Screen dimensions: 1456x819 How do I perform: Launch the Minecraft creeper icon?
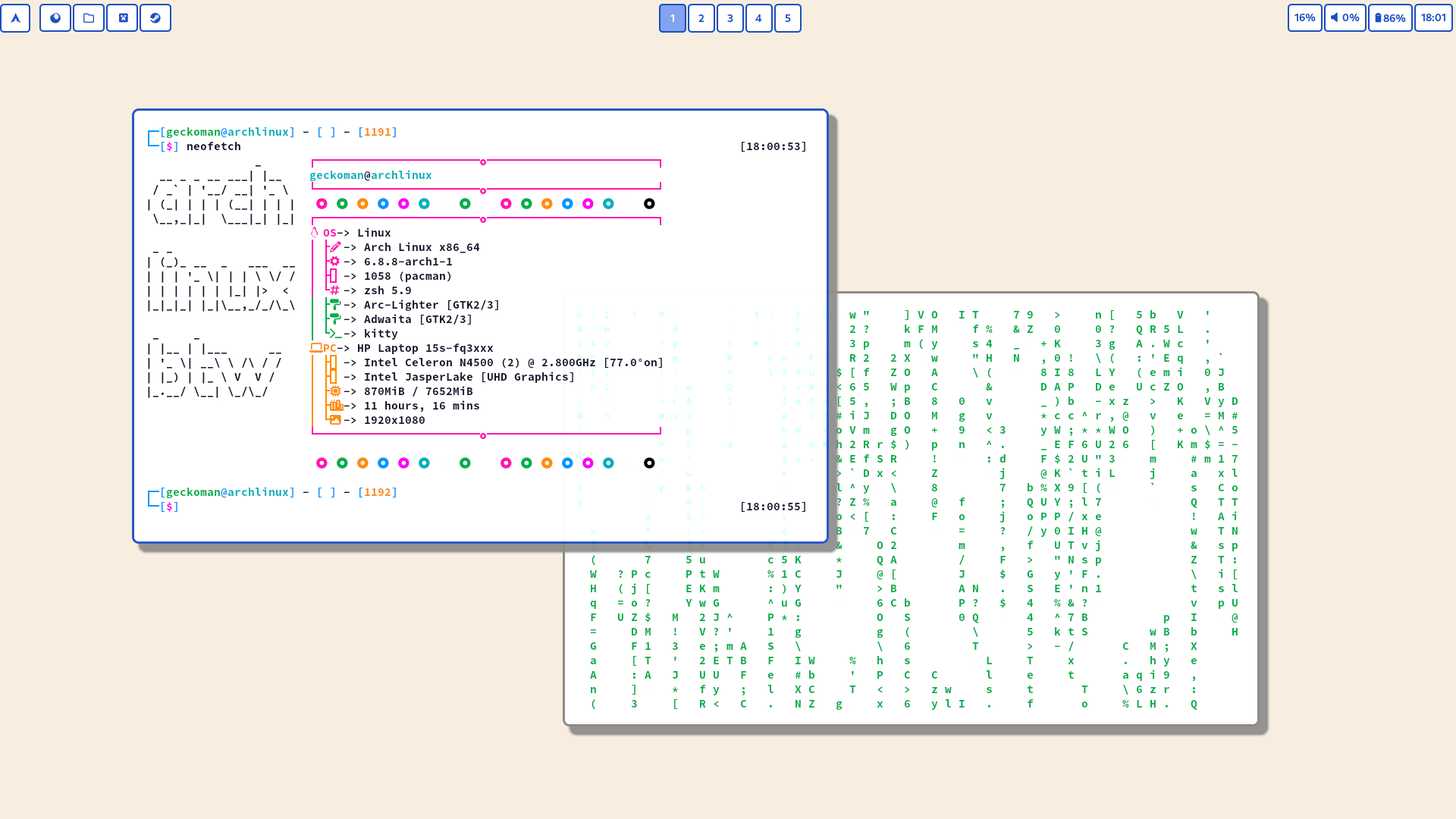tap(122, 18)
